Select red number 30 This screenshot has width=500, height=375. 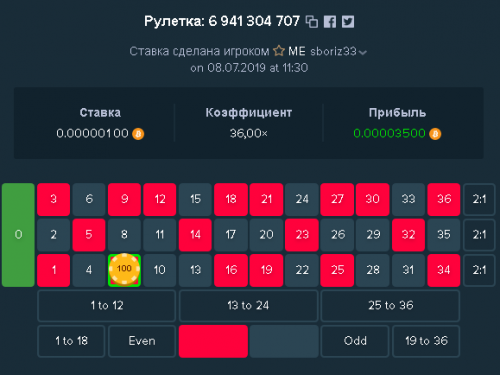pos(373,199)
